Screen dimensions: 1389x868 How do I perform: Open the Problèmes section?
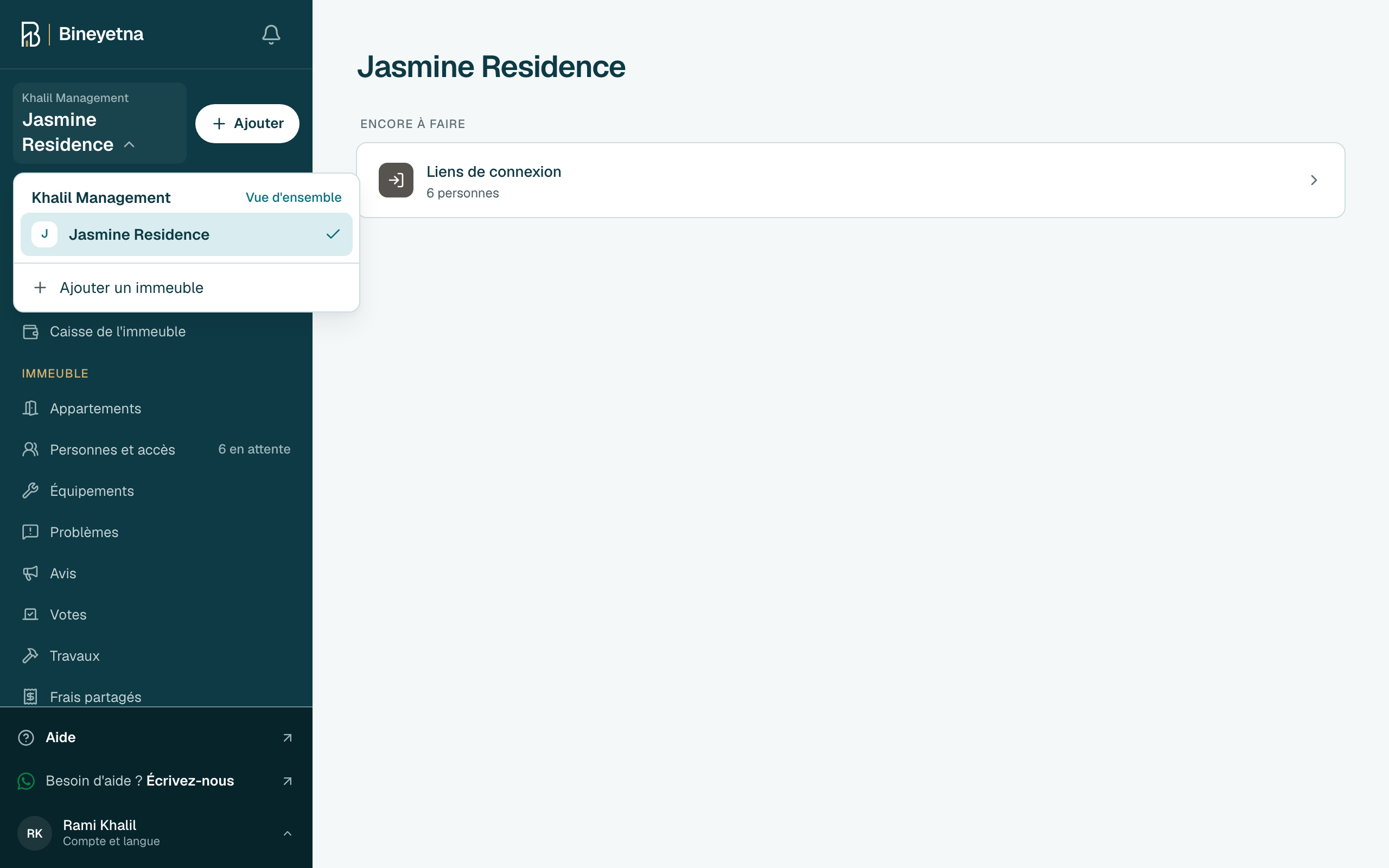pos(156,532)
